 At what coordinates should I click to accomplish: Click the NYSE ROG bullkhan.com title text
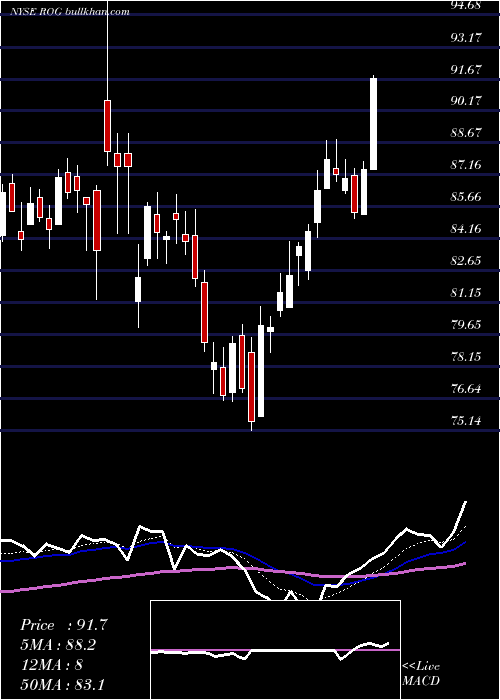70,11
